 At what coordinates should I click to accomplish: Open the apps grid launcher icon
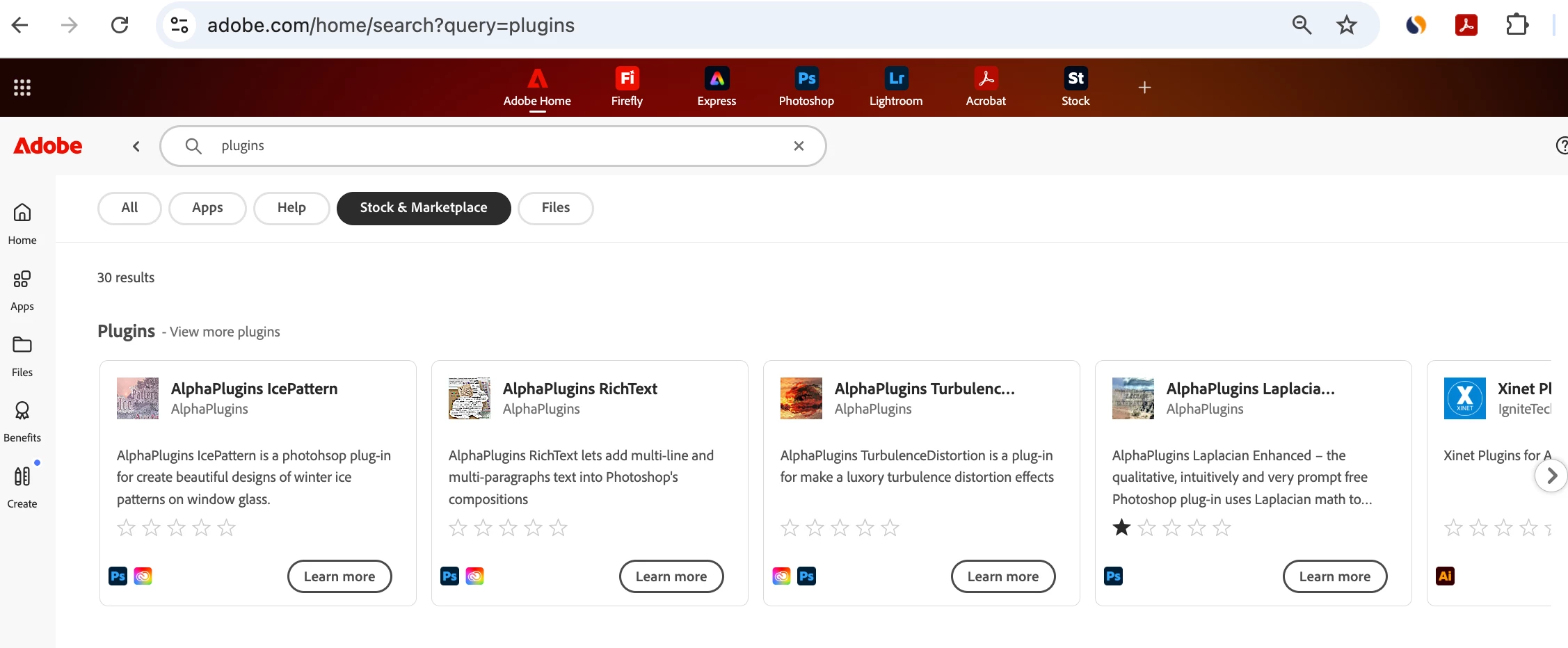coord(22,88)
